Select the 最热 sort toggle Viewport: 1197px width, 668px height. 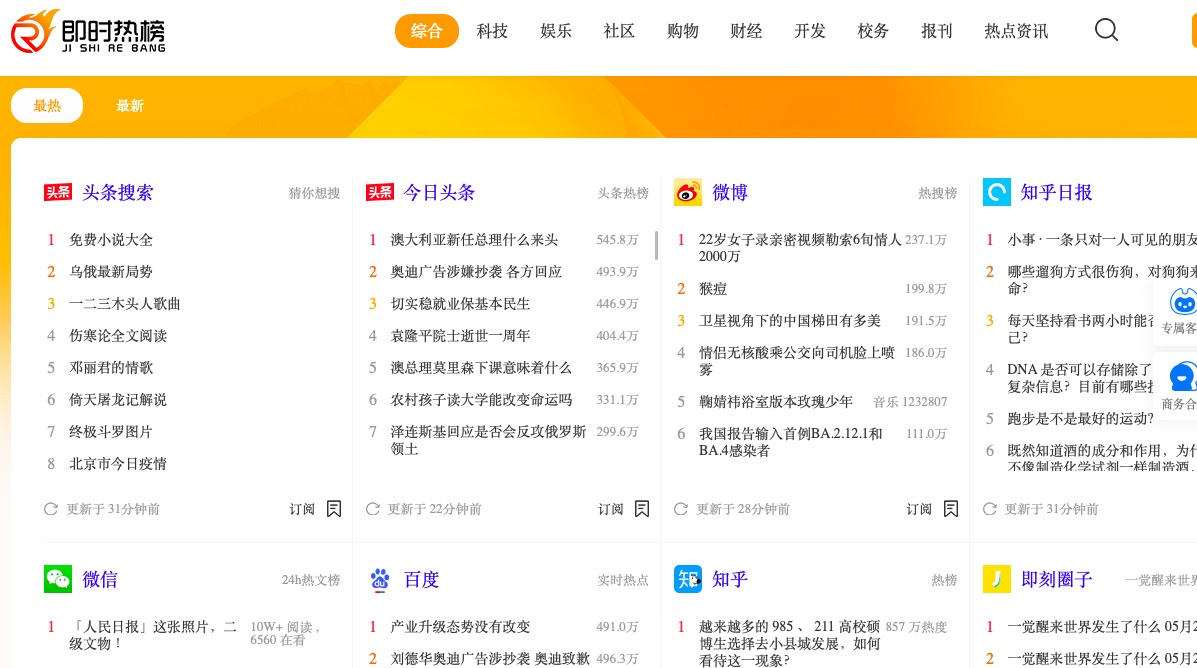pyautogui.click(x=47, y=105)
